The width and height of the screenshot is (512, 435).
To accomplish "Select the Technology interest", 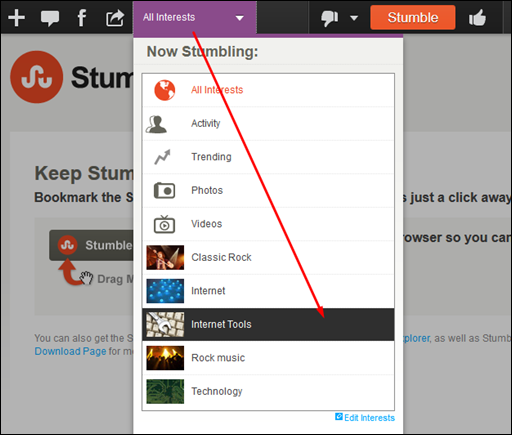I will tap(268, 392).
